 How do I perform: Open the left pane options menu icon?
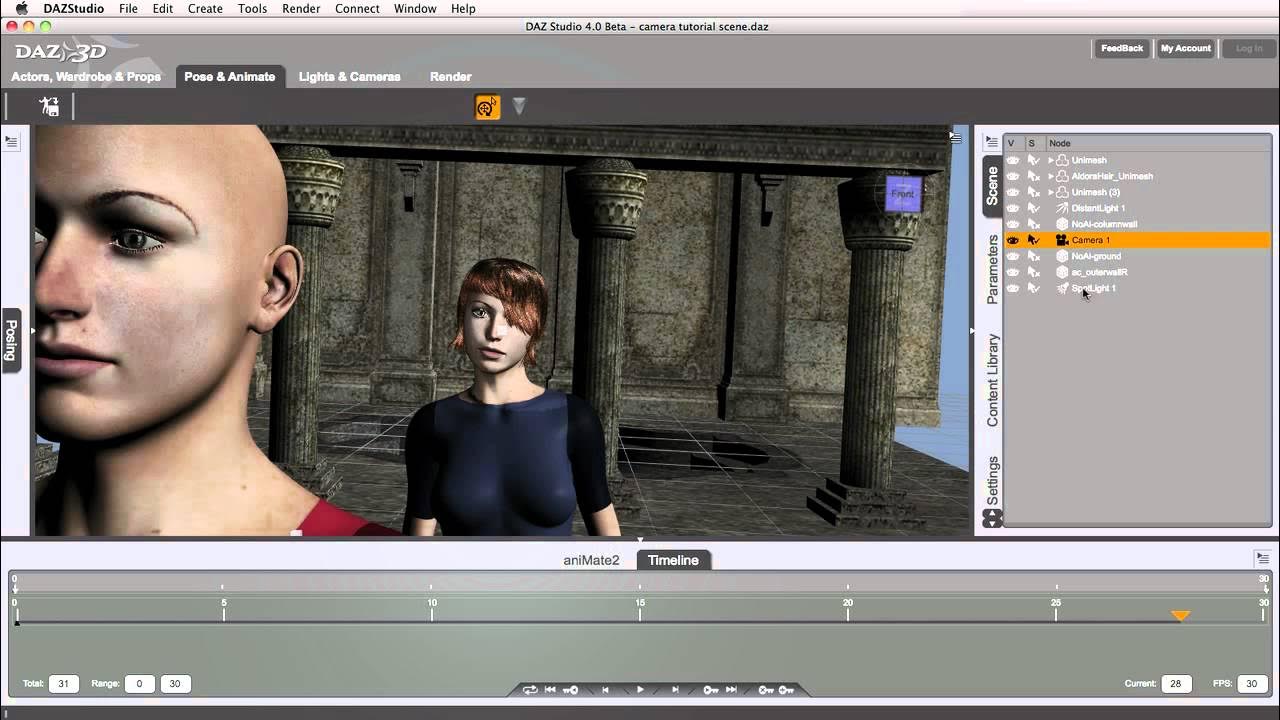pos(11,142)
